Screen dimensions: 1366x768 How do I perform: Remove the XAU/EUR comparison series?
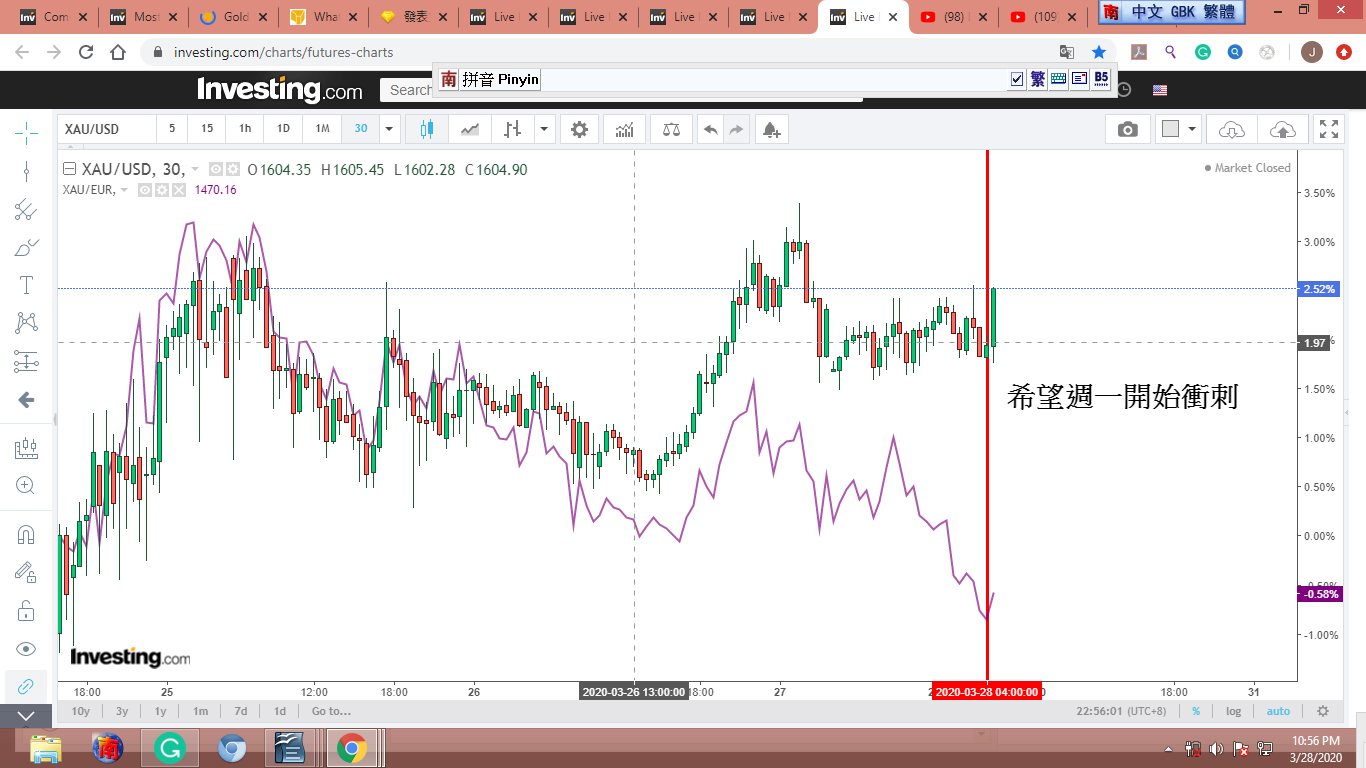pos(179,190)
